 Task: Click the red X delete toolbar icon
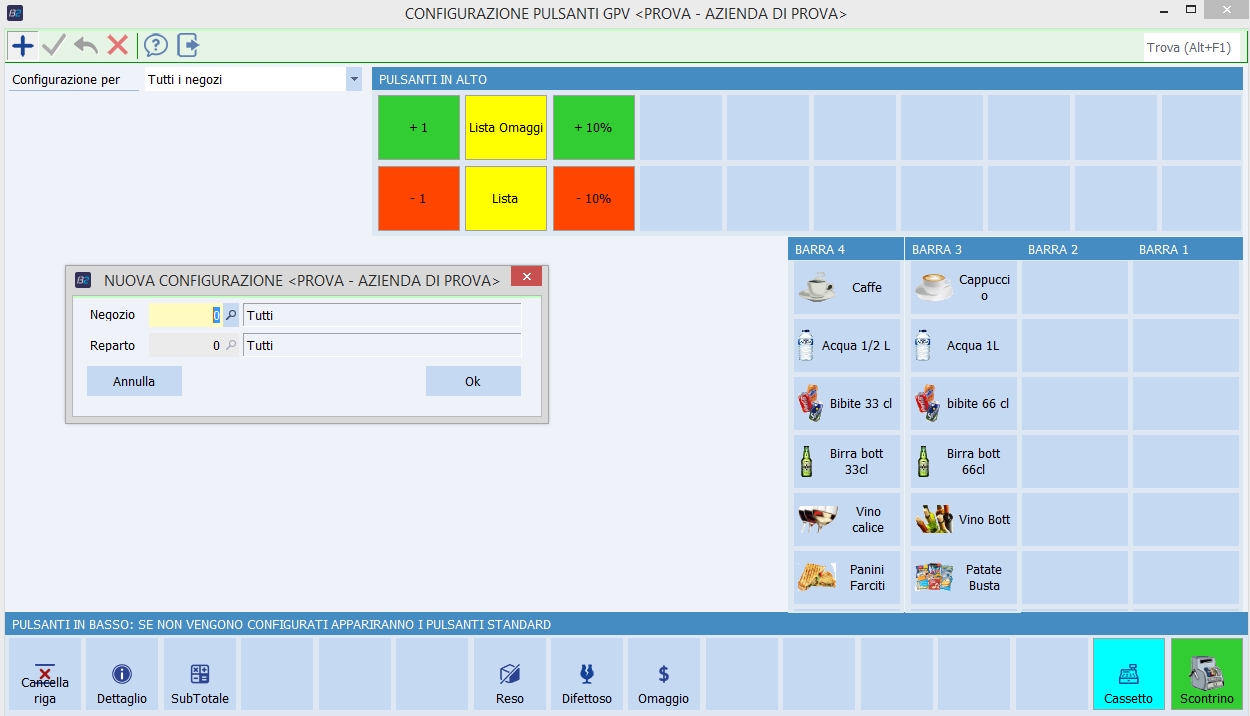click(118, 45)
